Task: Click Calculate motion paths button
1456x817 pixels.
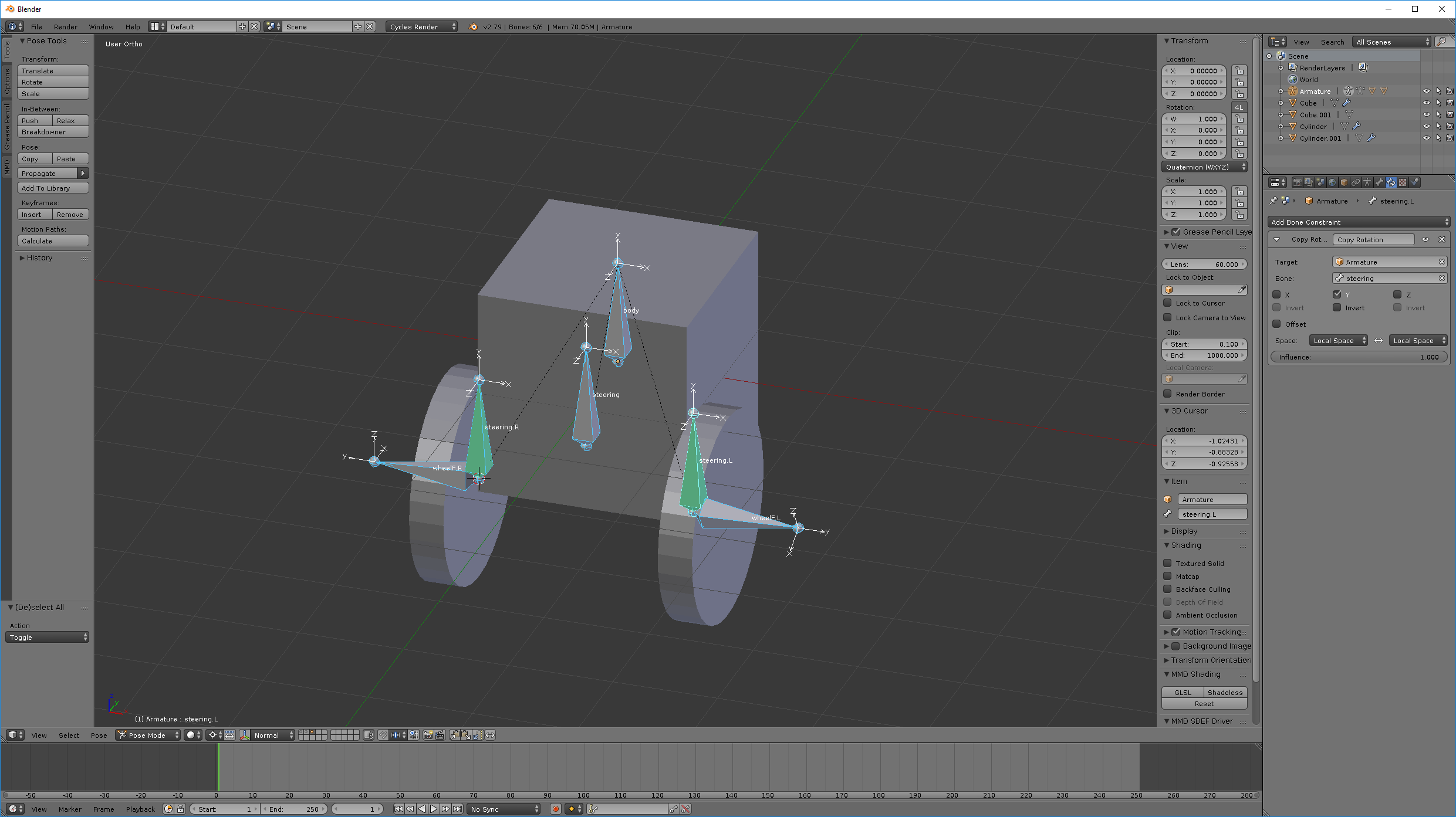Action: (53, 240)
